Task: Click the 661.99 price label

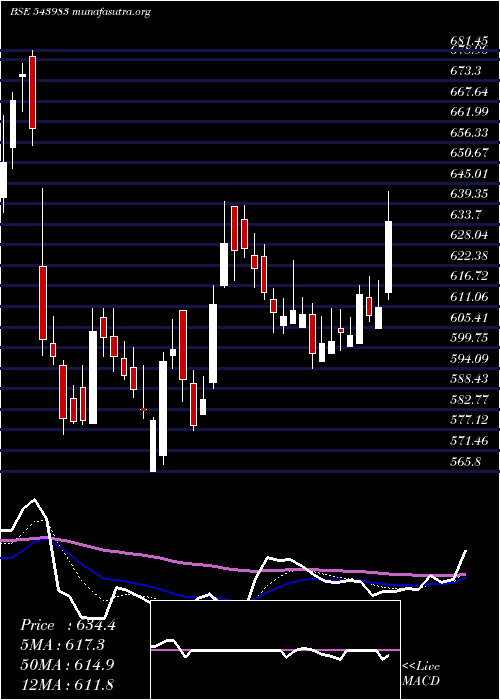Action: (469, 111)
